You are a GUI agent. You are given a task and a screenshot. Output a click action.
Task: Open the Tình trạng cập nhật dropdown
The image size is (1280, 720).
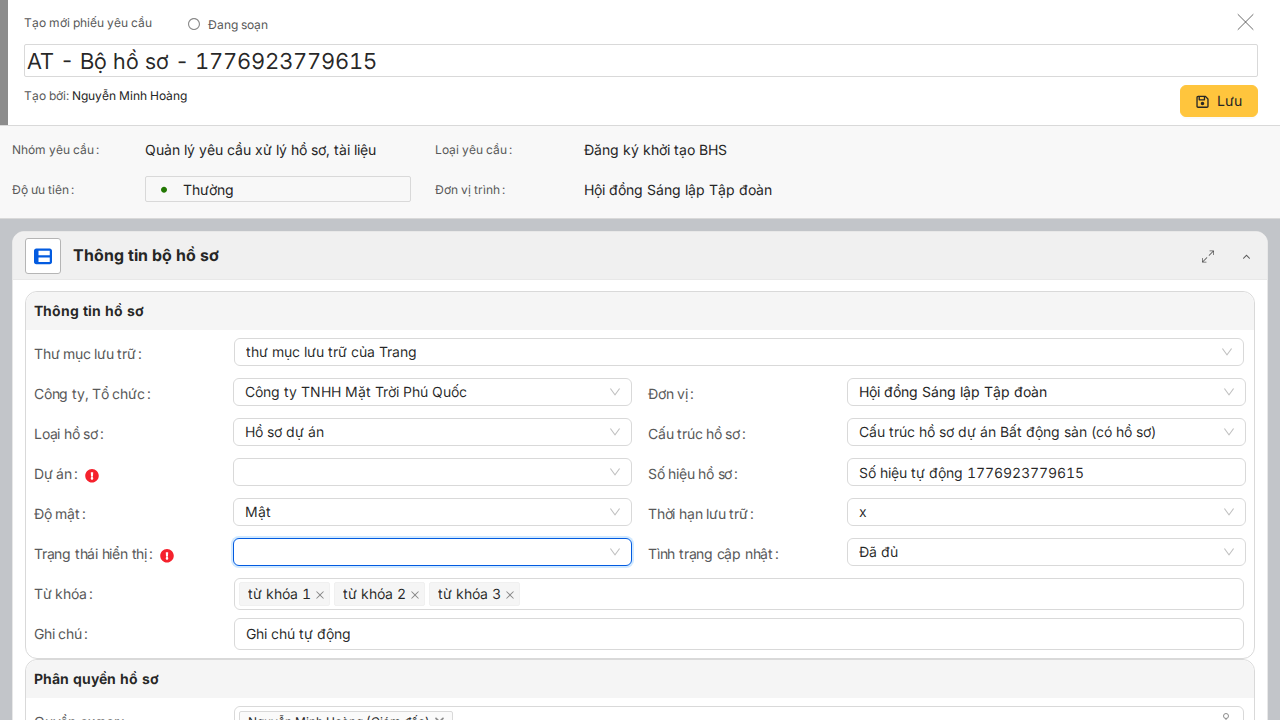[1045, 552]
